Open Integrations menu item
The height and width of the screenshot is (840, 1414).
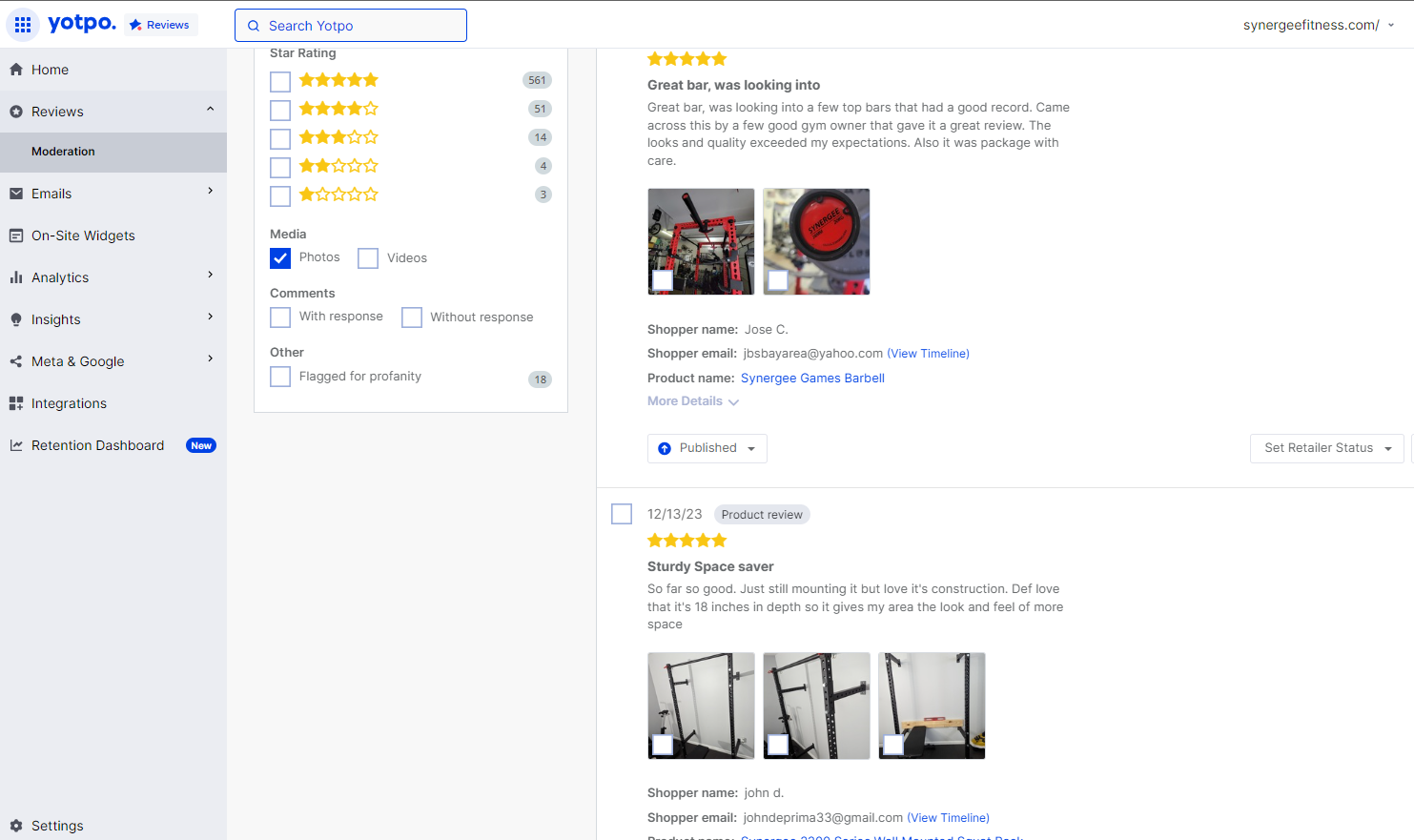click(x=113, y=403)
